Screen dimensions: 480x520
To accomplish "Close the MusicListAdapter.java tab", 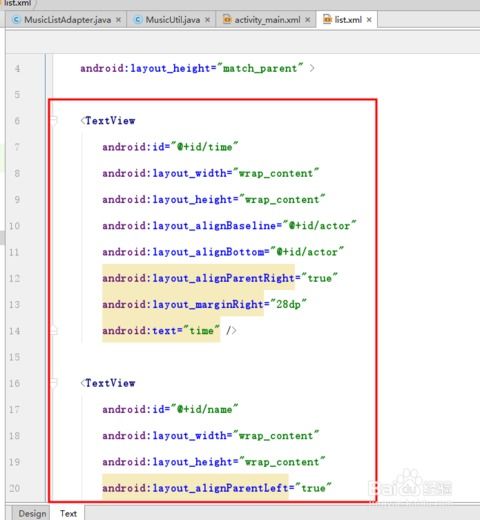I will pos(118,20).
